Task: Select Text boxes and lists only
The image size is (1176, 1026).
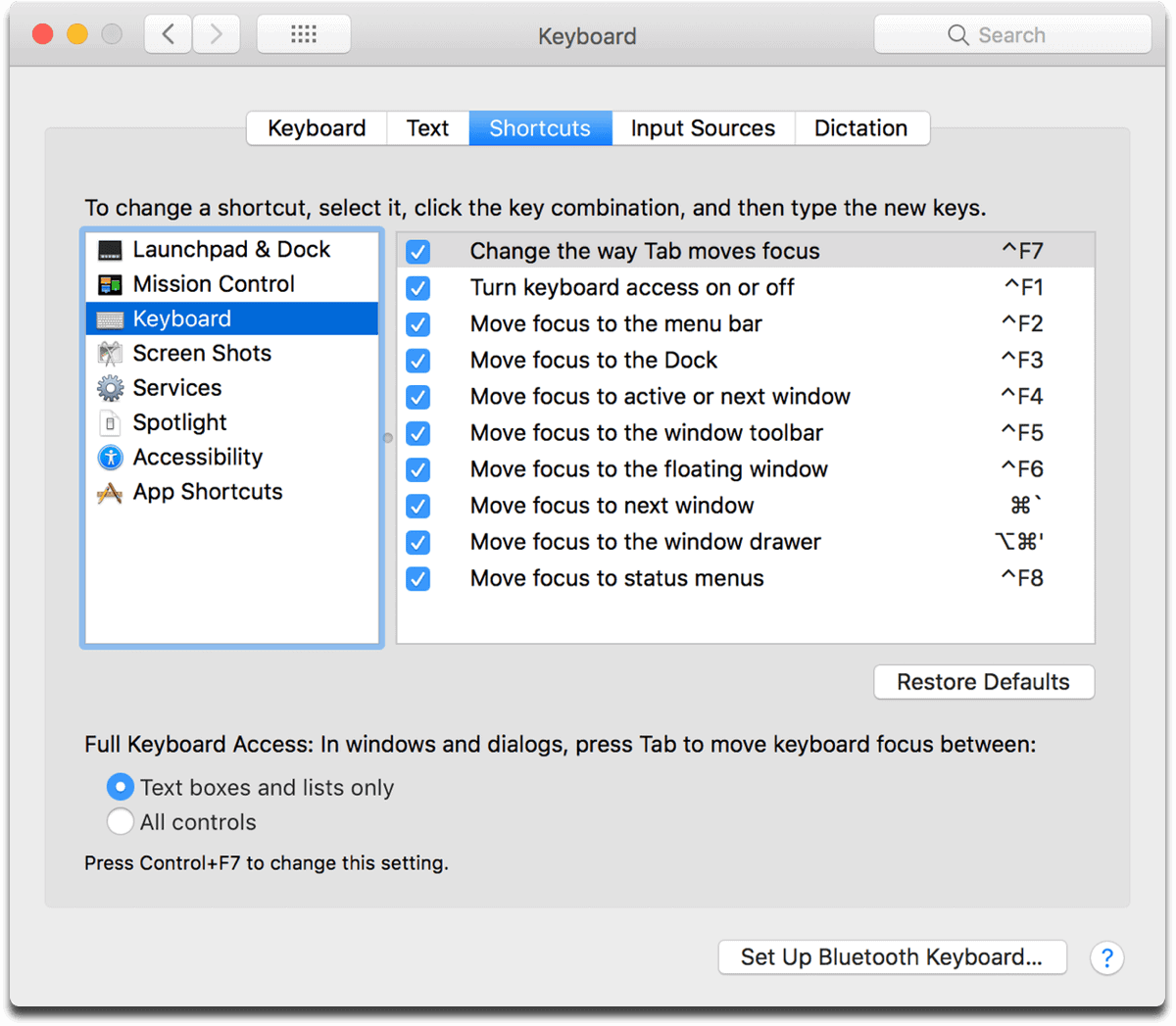Action: (x=121, y=787)
